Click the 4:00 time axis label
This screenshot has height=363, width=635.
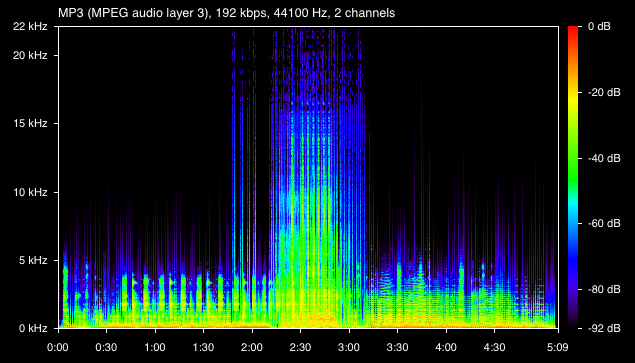coord(446,348)
